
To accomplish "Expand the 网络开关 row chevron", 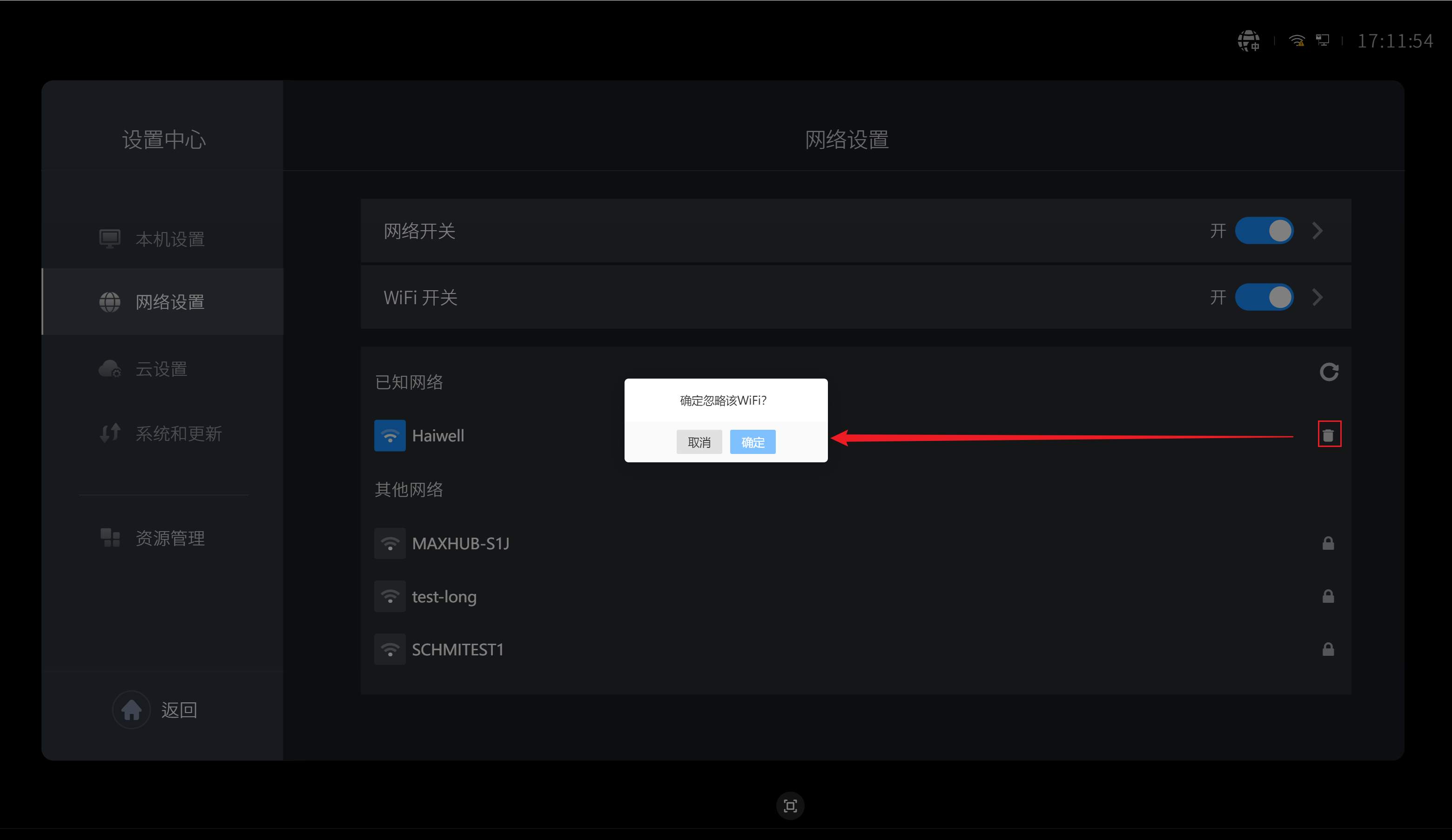I will pos(1317,231).
